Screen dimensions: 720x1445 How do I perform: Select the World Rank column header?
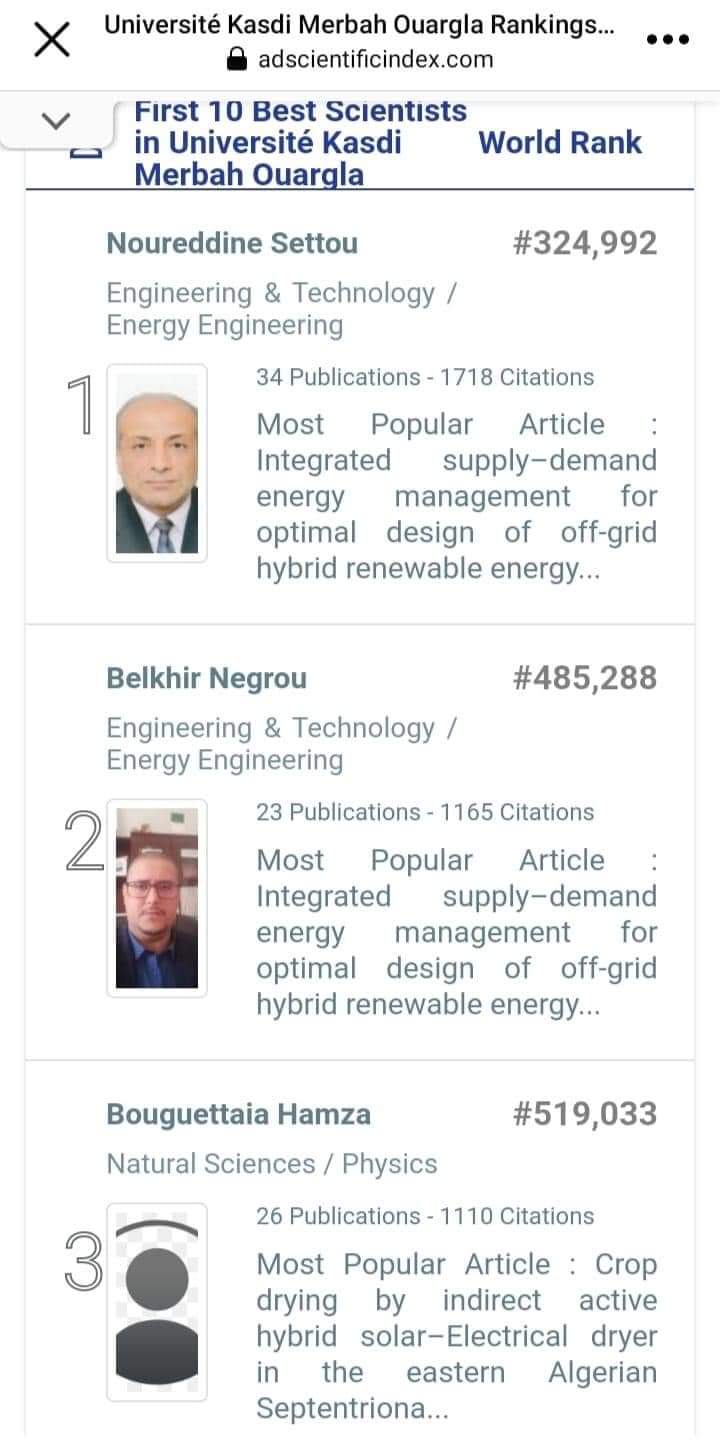pos(560,142)
